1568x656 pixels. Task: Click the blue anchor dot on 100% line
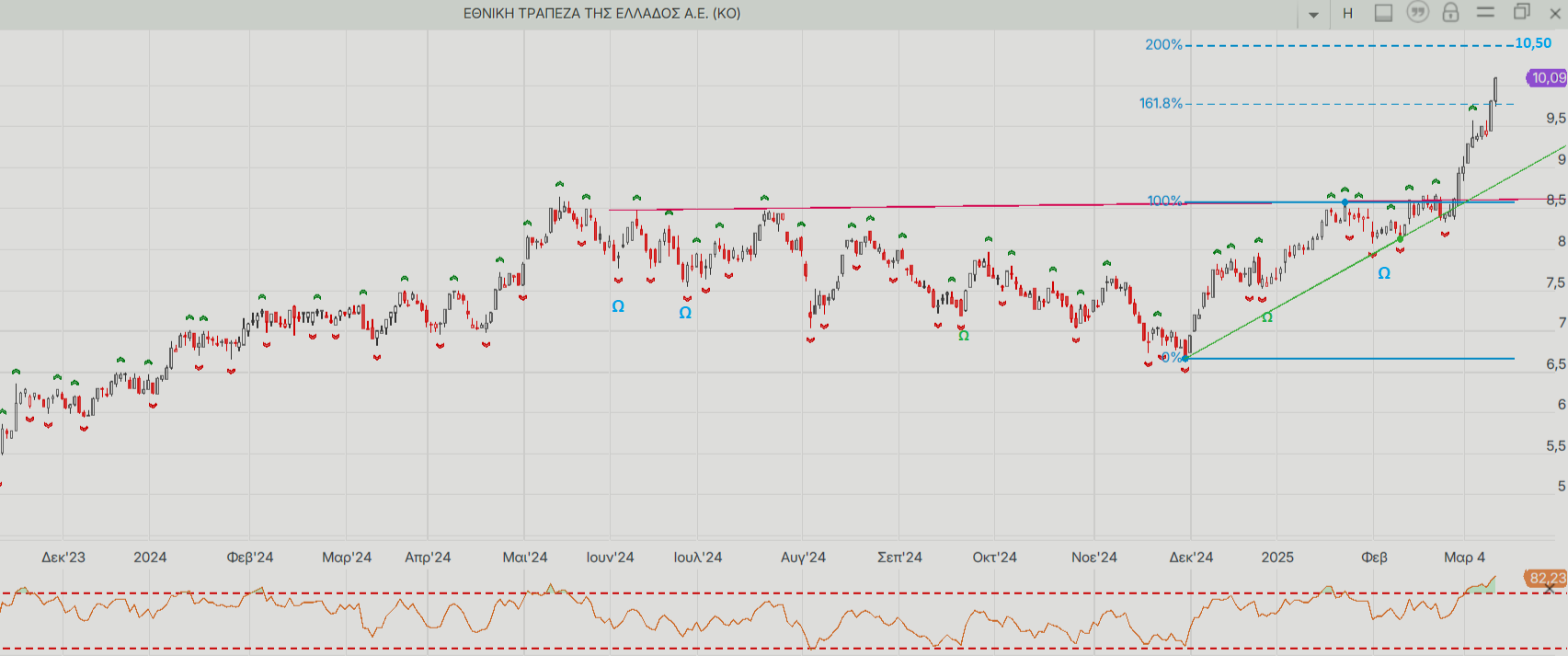[1345, 201]
